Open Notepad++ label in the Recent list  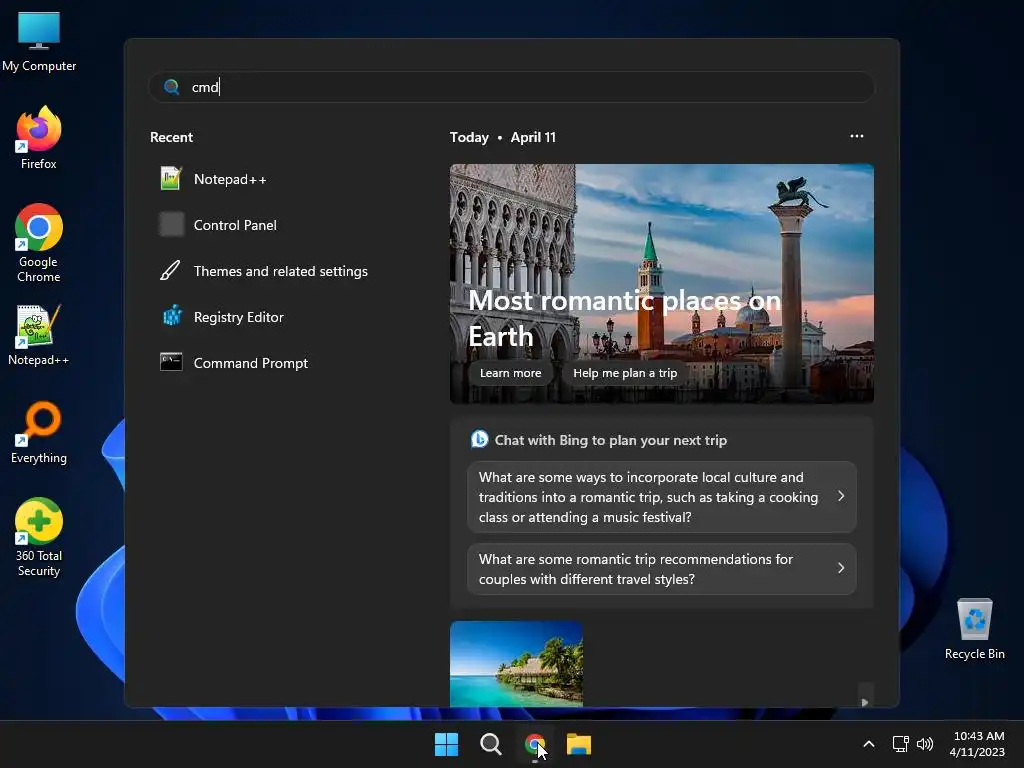coord(230,179)
